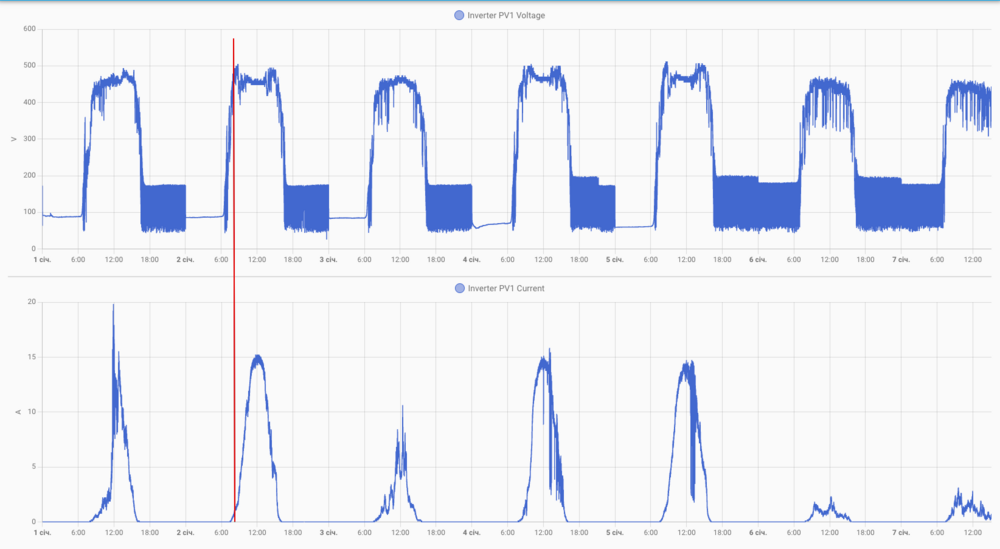Click the 15 tick on current Y-axis
This screenshot has height=549, width=1000.
[32, 357]
